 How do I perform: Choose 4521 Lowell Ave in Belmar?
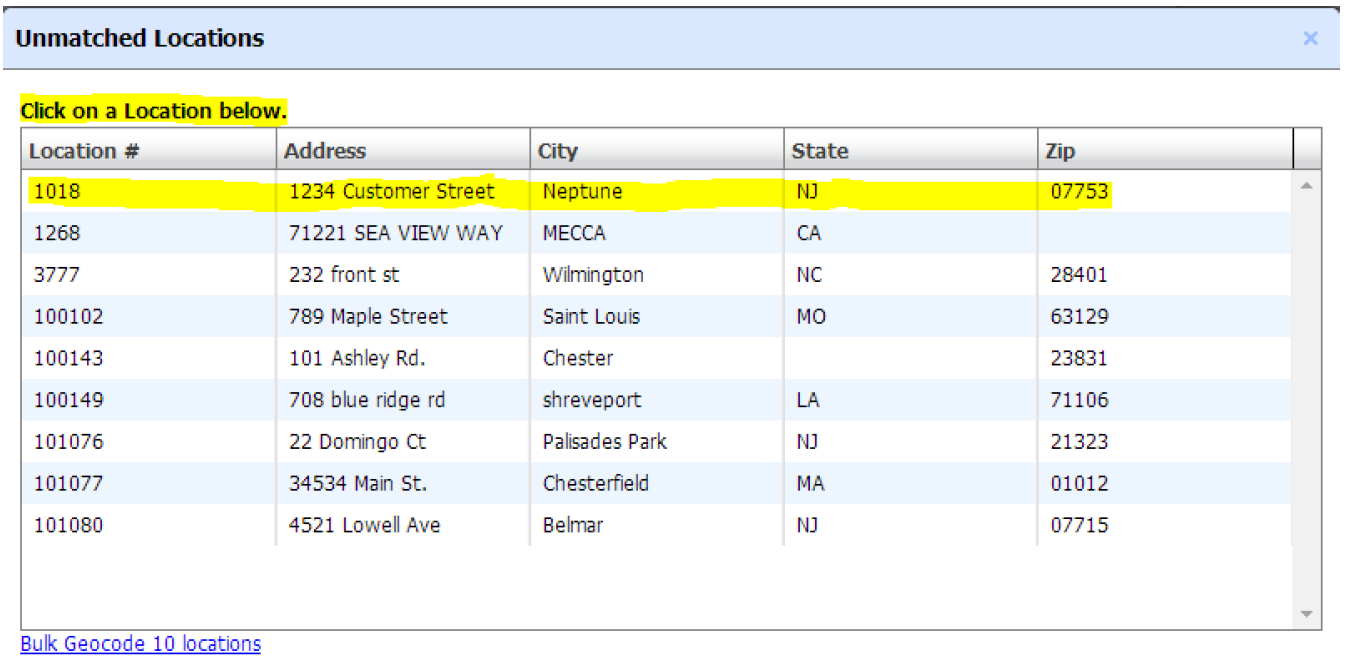coord(364,525)
